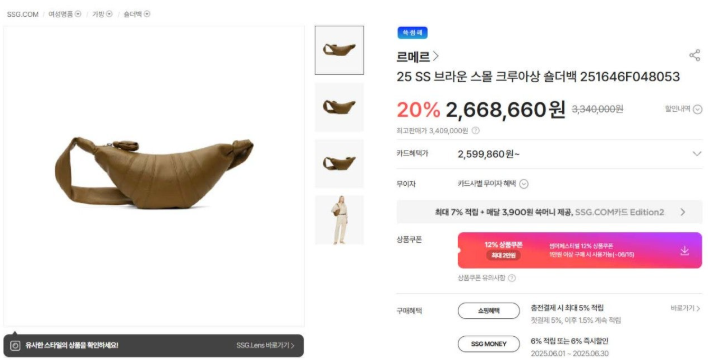Click the 쇼핑혜택 pill button
Viewport: 716px width, 360px height.
[x=489, y=311]
